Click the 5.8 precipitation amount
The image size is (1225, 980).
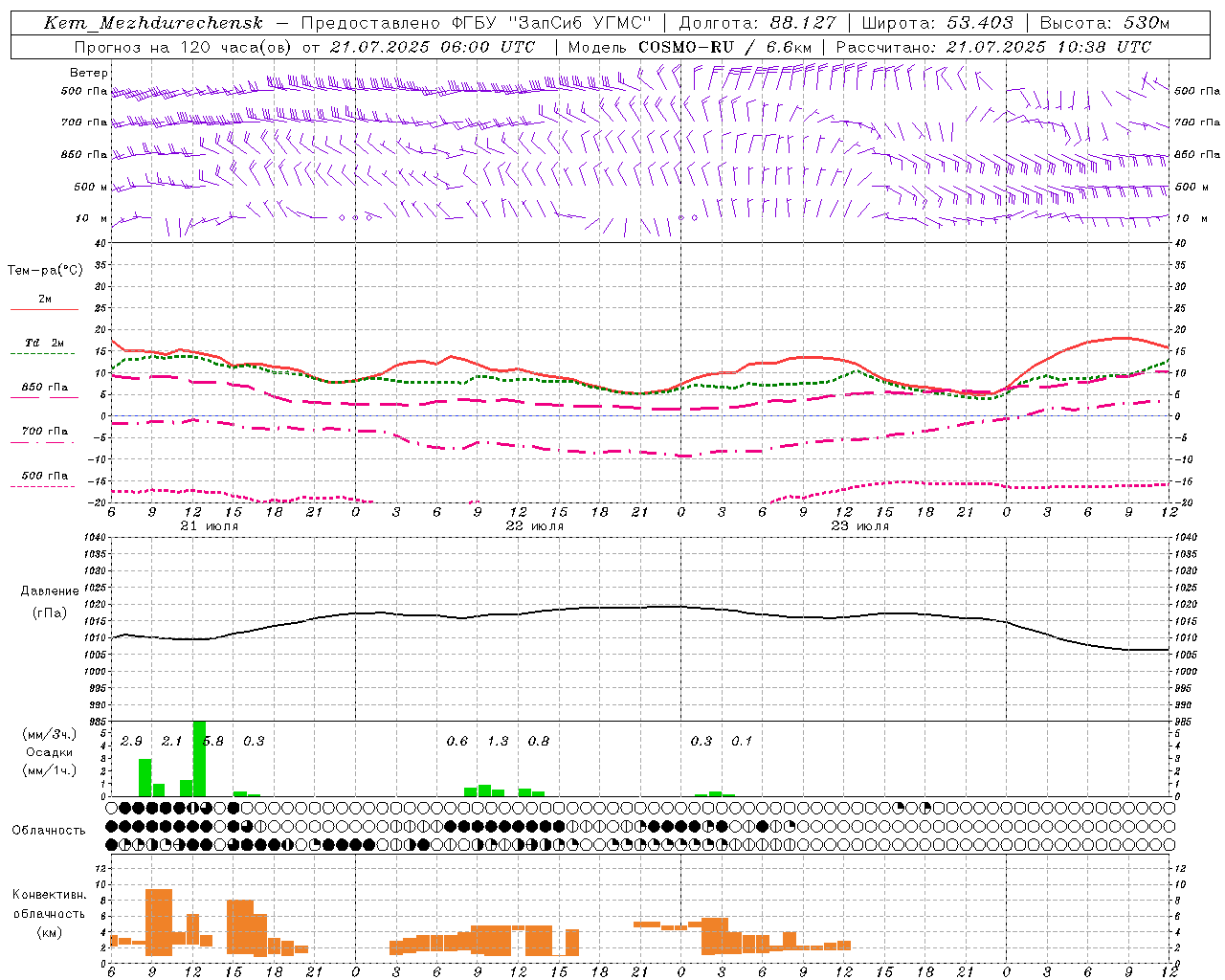[x=213, y=742]
